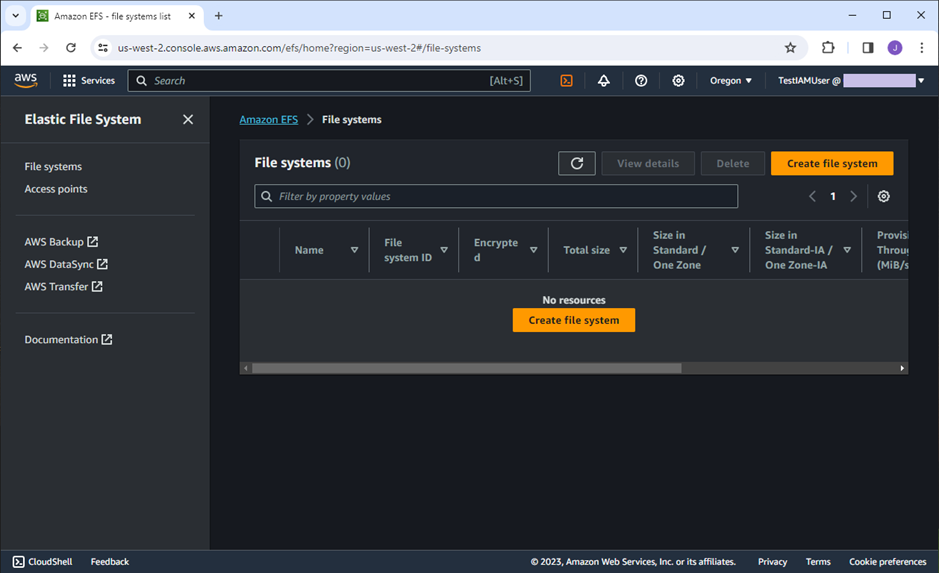The height and width of the screenshot is (573, 939).
Task: Reload the browser page
Action: pos(71,48)
